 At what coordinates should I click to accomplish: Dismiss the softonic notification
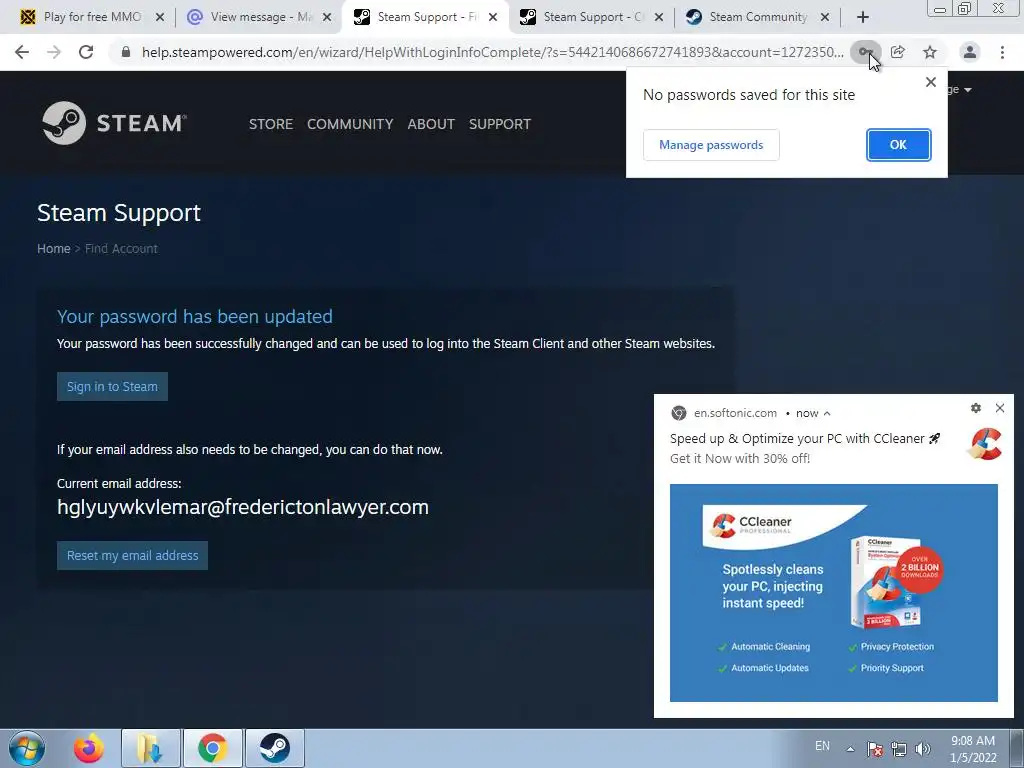tap(1000, 408)
